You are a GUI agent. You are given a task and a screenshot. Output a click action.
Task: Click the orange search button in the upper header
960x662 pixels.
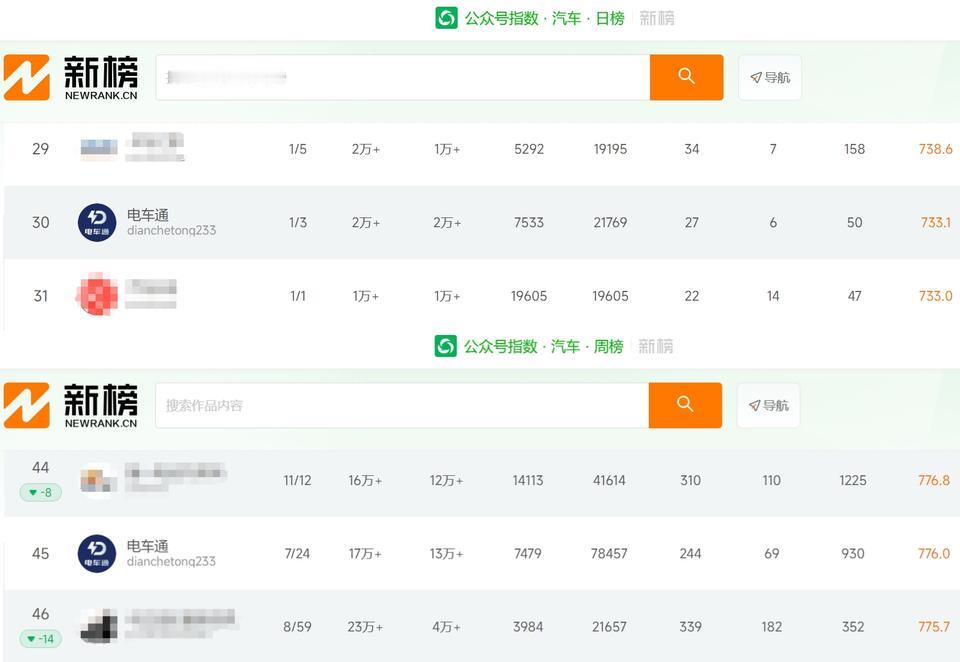click(686, 77)
